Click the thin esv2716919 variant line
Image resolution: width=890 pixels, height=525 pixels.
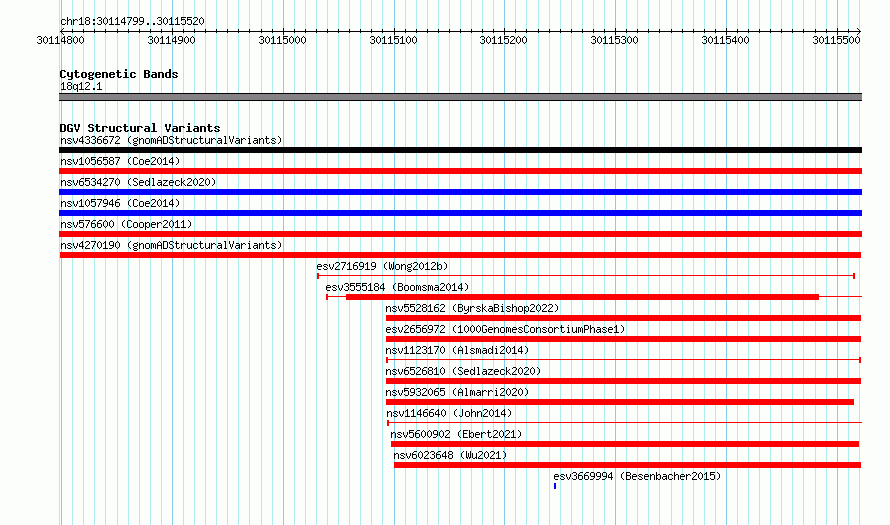(586, 276)
